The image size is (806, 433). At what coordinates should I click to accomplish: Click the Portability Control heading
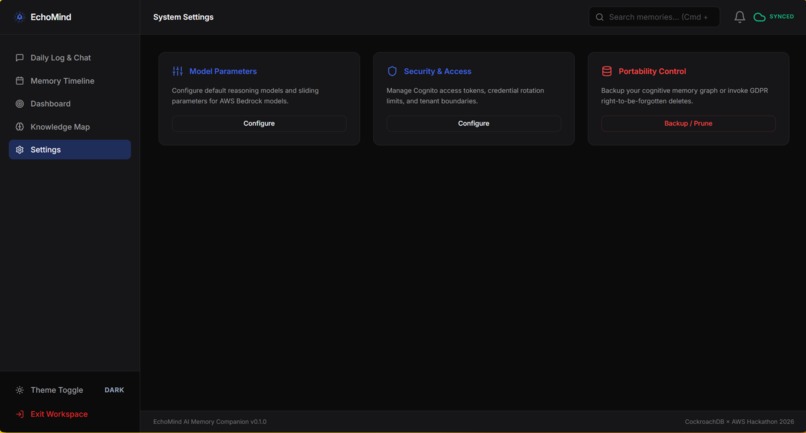pyautogui.click(x=652, y=71)
